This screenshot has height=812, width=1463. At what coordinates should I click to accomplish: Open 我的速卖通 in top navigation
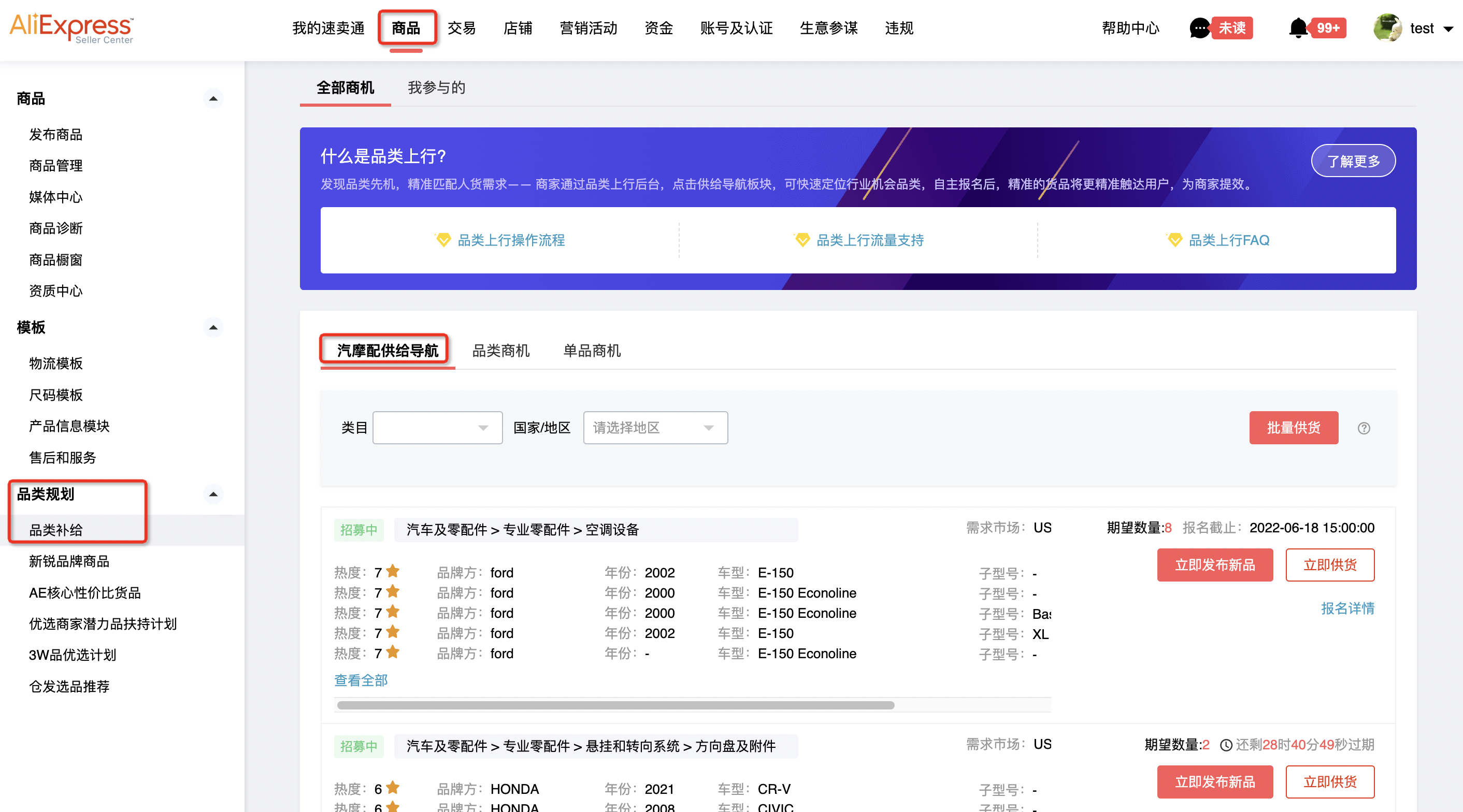[328, 28]
